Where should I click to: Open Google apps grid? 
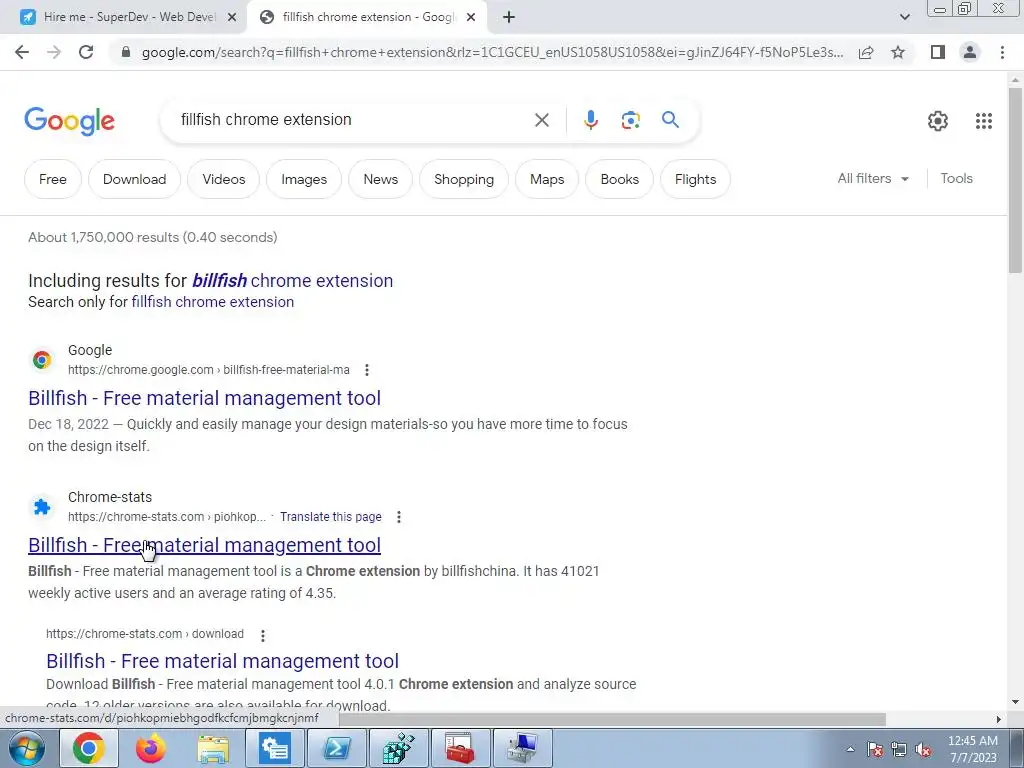pyautogui.click(x=984, y=121)
